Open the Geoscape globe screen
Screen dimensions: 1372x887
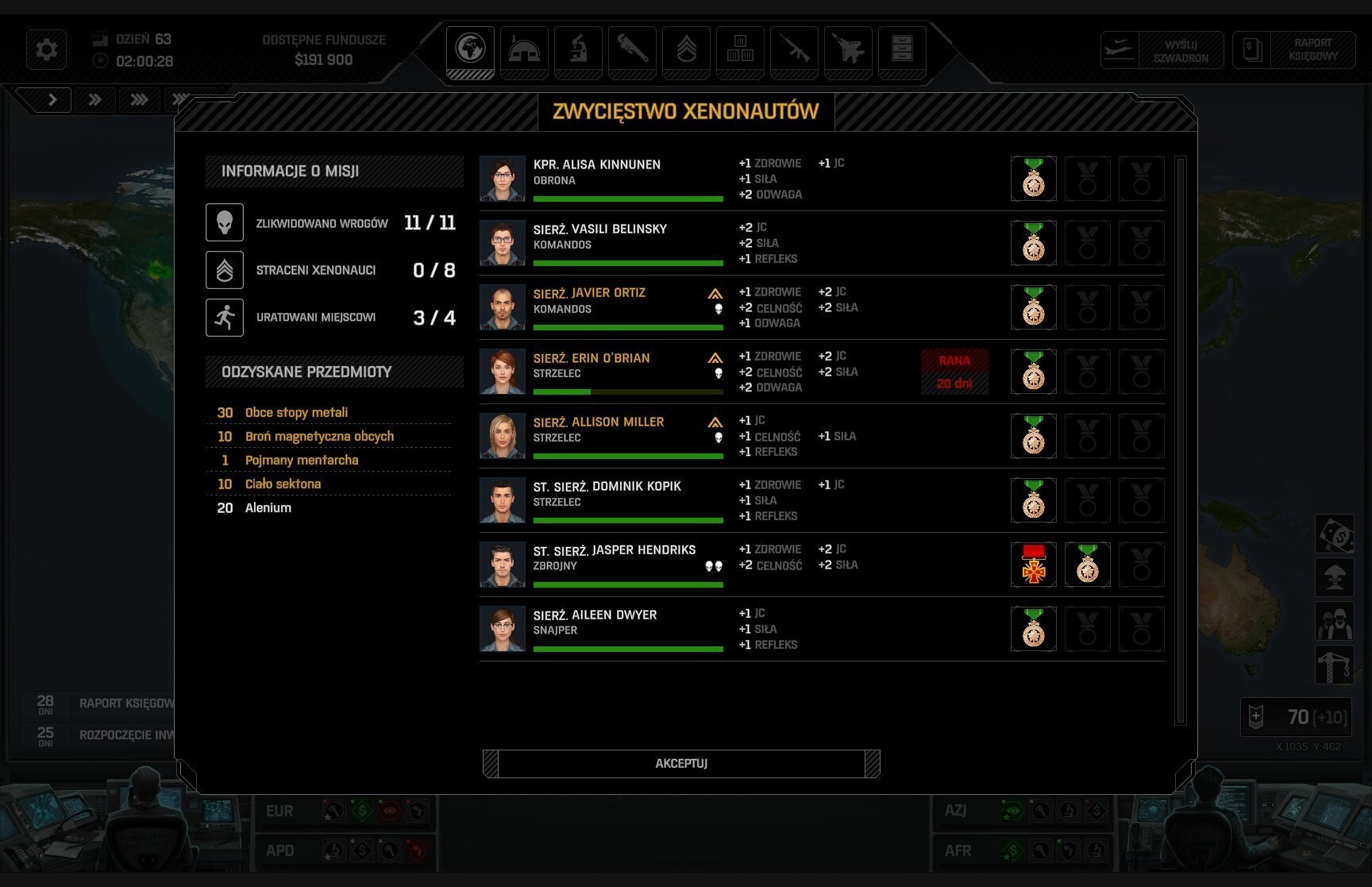[470, 49]
